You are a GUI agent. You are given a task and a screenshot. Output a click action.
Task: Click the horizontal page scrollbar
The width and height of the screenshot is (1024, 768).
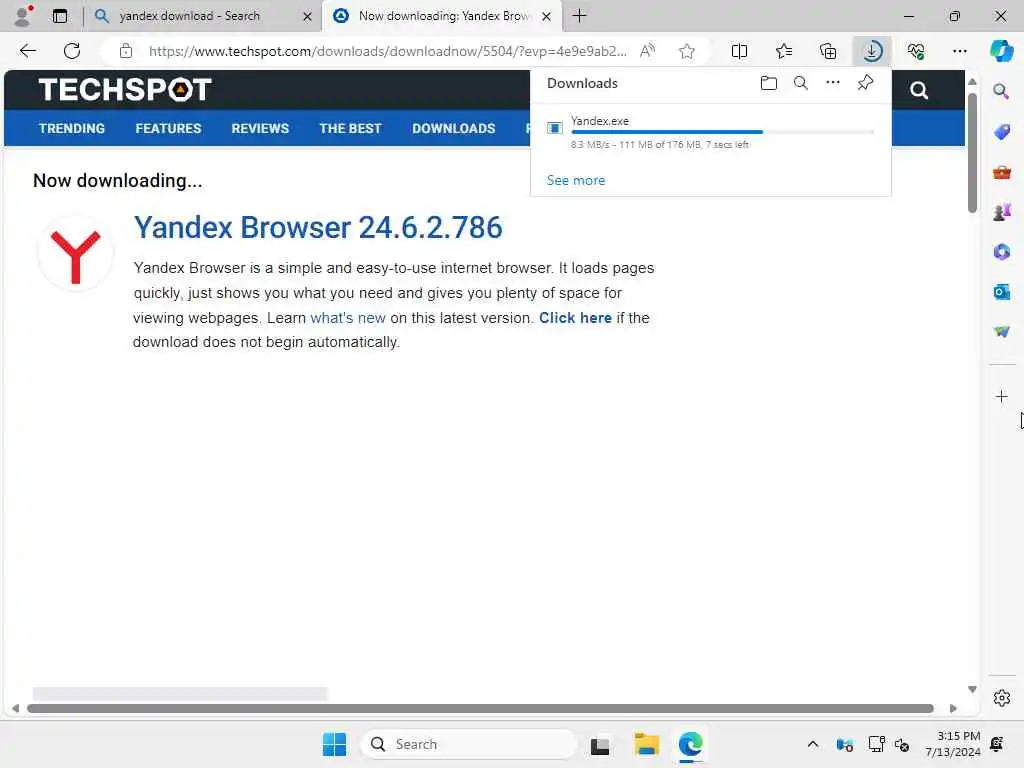[480, 709]
